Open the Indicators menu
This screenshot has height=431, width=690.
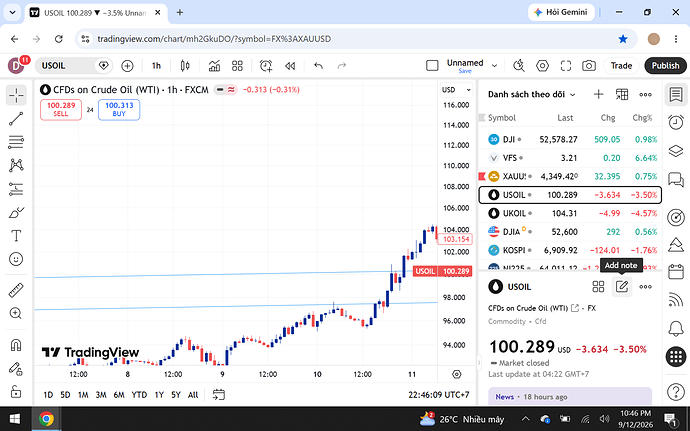(214, 66)
